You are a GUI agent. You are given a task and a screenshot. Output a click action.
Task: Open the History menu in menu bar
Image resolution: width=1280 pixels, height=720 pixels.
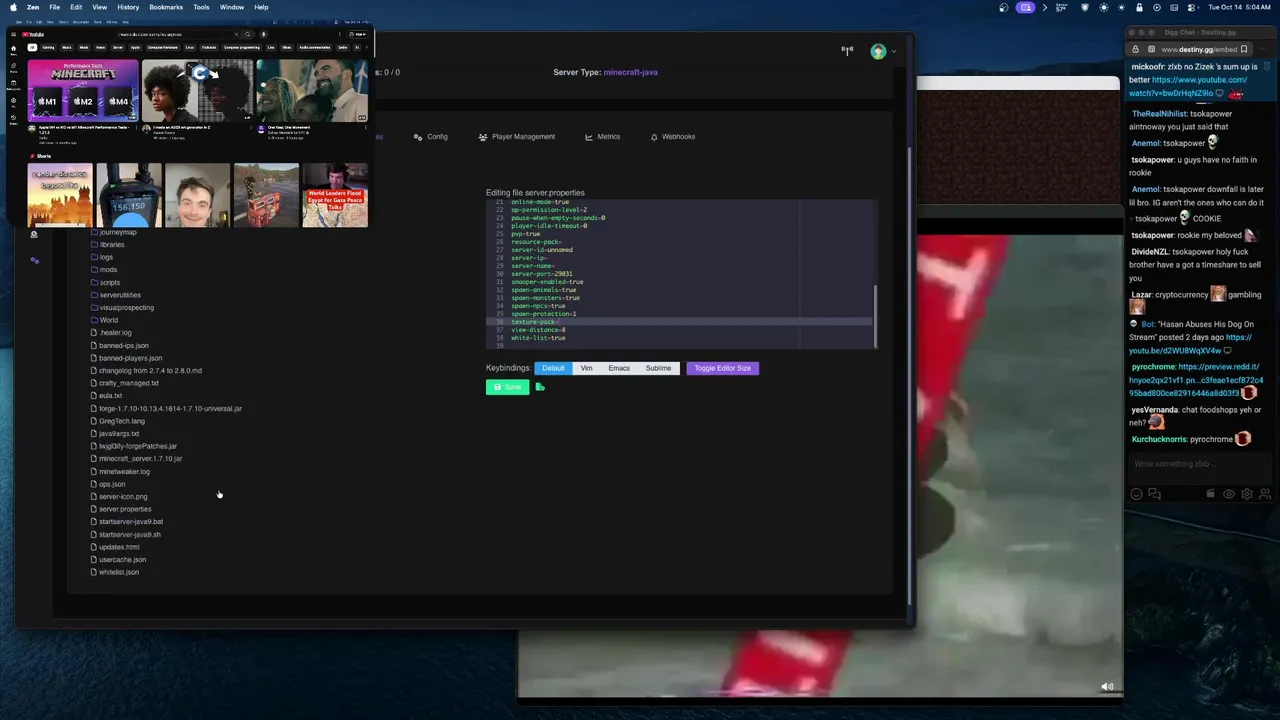[128, 7]
